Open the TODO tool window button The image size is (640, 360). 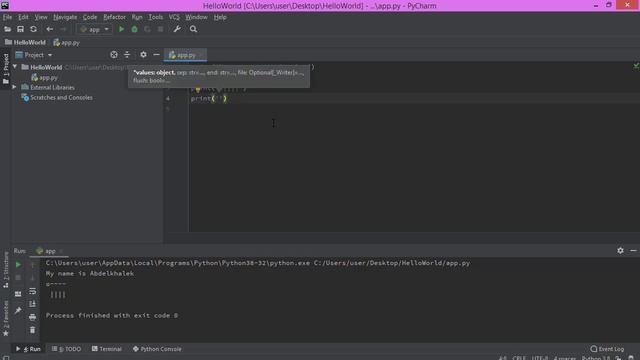point(67,349)
